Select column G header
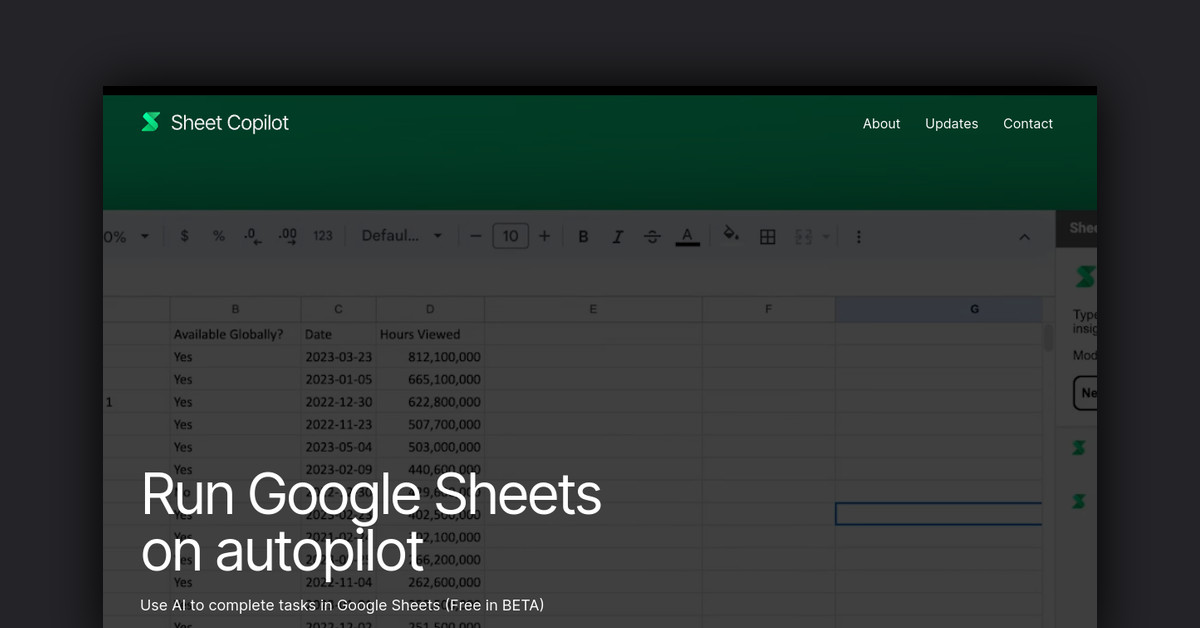The height and width of the screenshot is (628, 1200). click(974, 309)
